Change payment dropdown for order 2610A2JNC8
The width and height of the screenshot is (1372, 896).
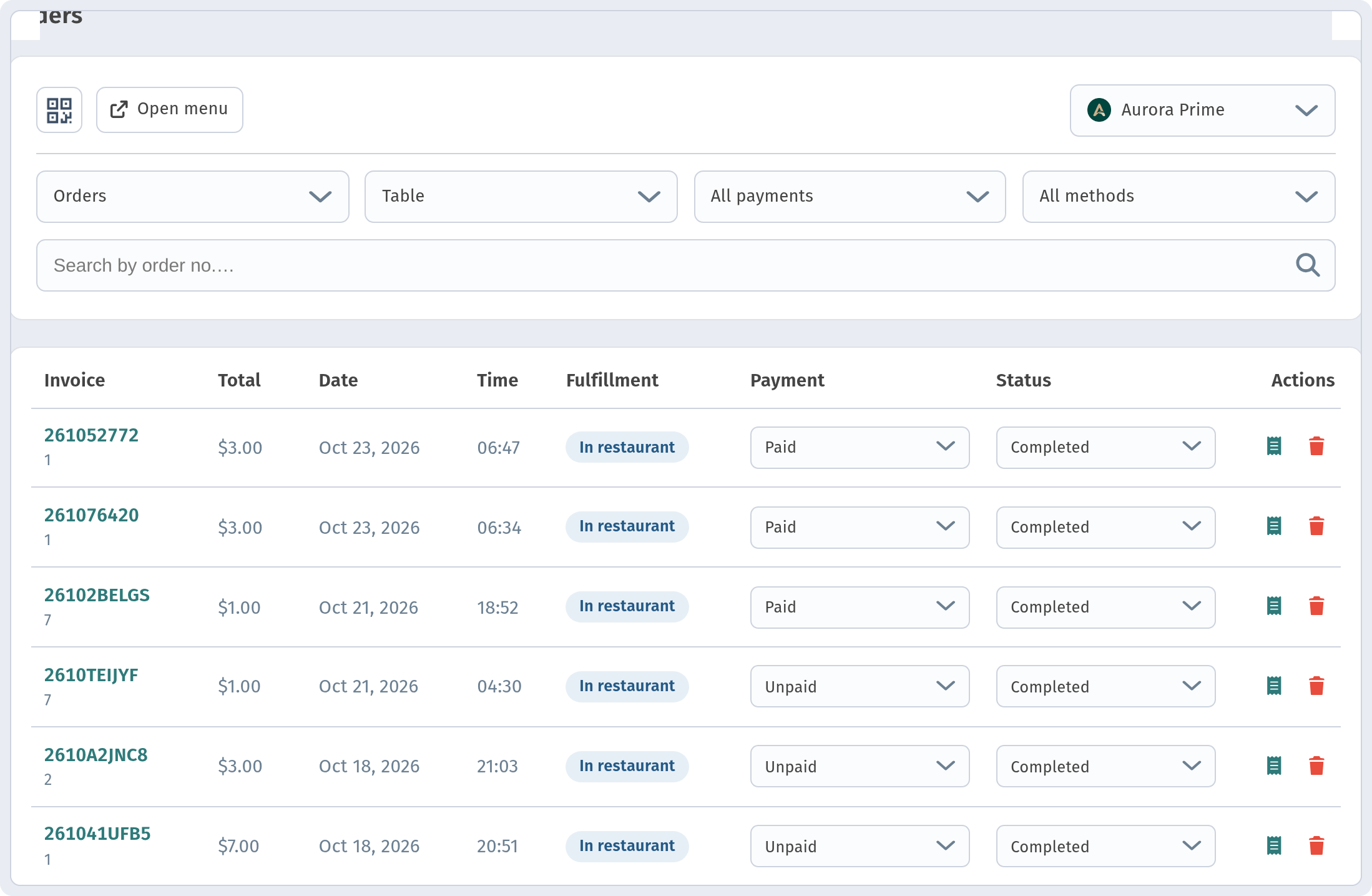tap(860, 766)
